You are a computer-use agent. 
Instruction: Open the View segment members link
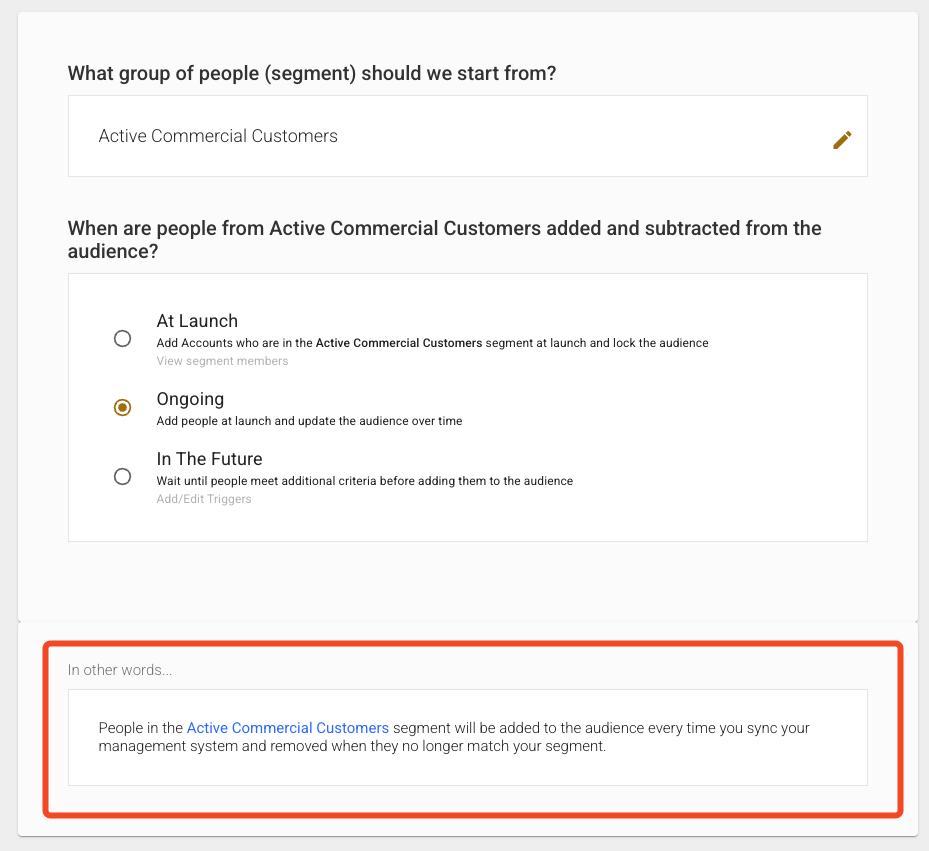222,361
